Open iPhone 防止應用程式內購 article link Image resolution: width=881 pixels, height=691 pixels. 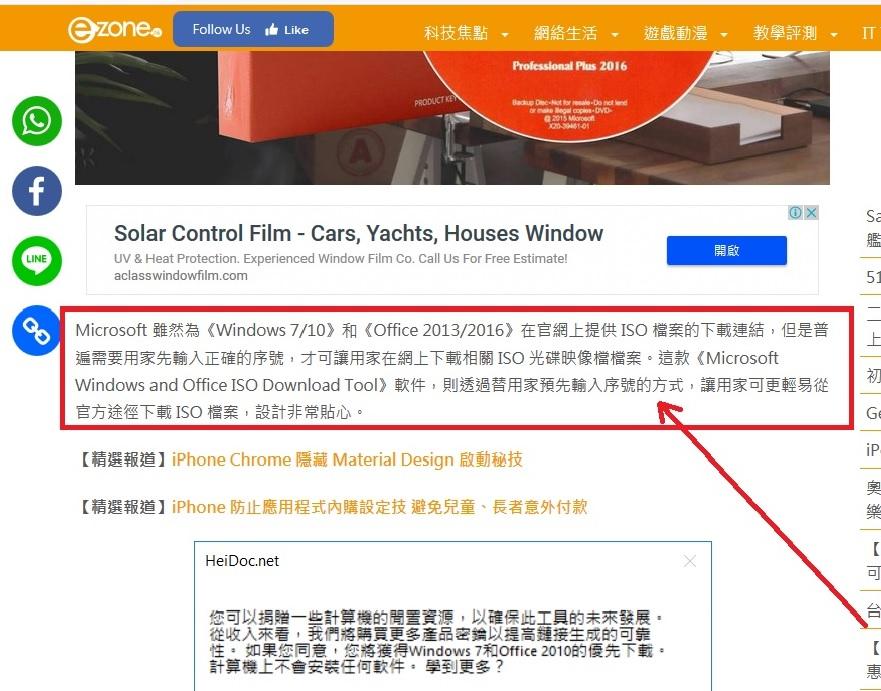pos(379,507)
